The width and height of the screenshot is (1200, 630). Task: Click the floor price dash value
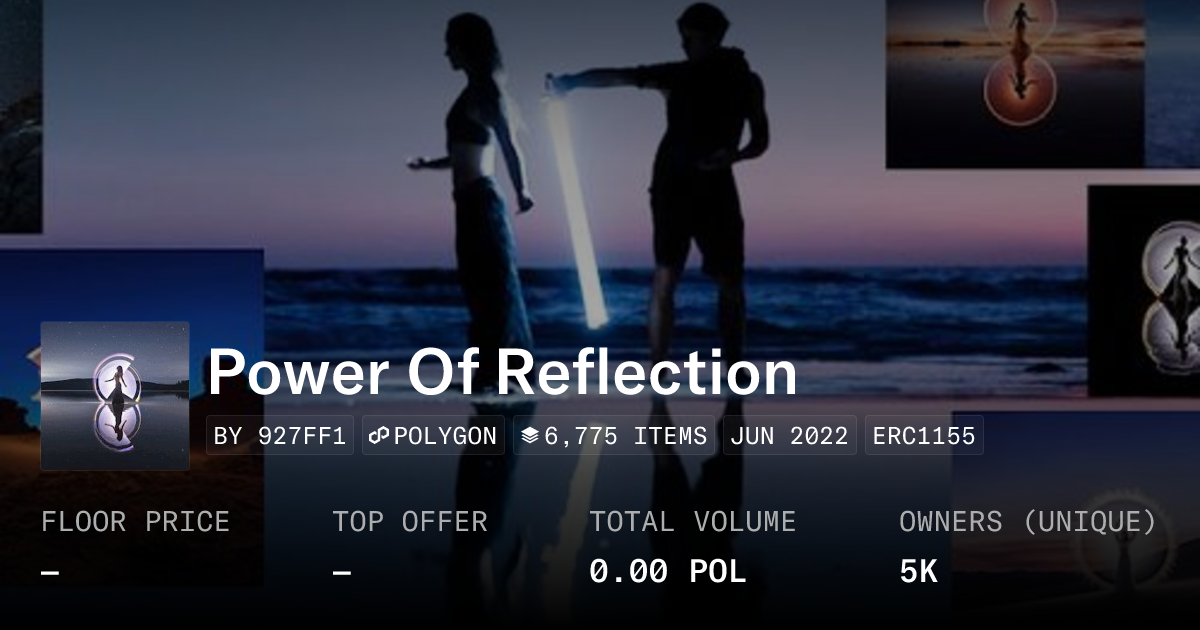point(51,573)
